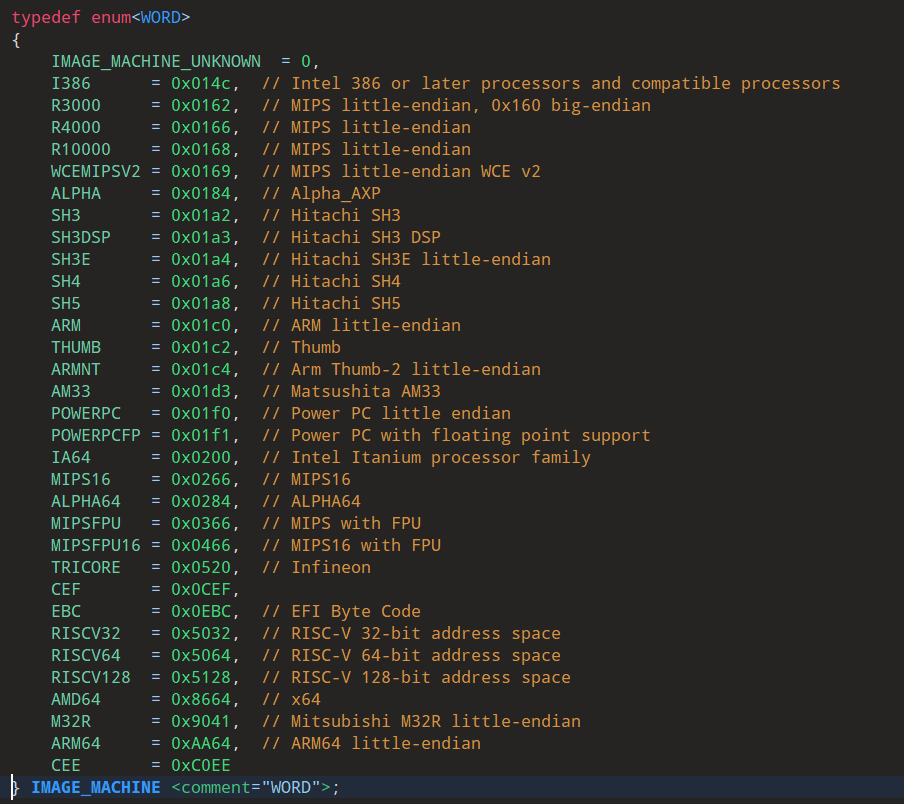Click the MIPSFPU enum name

tap(86, 523)
